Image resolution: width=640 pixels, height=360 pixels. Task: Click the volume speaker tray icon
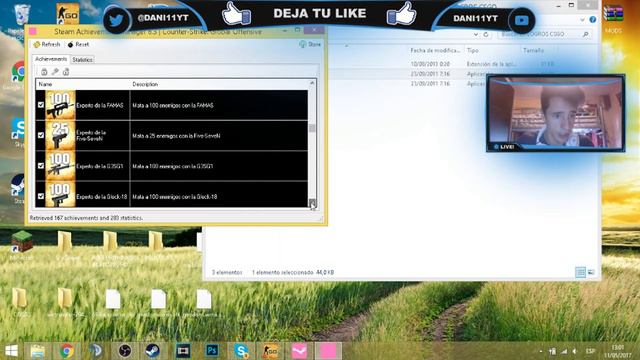click(574, 351)
